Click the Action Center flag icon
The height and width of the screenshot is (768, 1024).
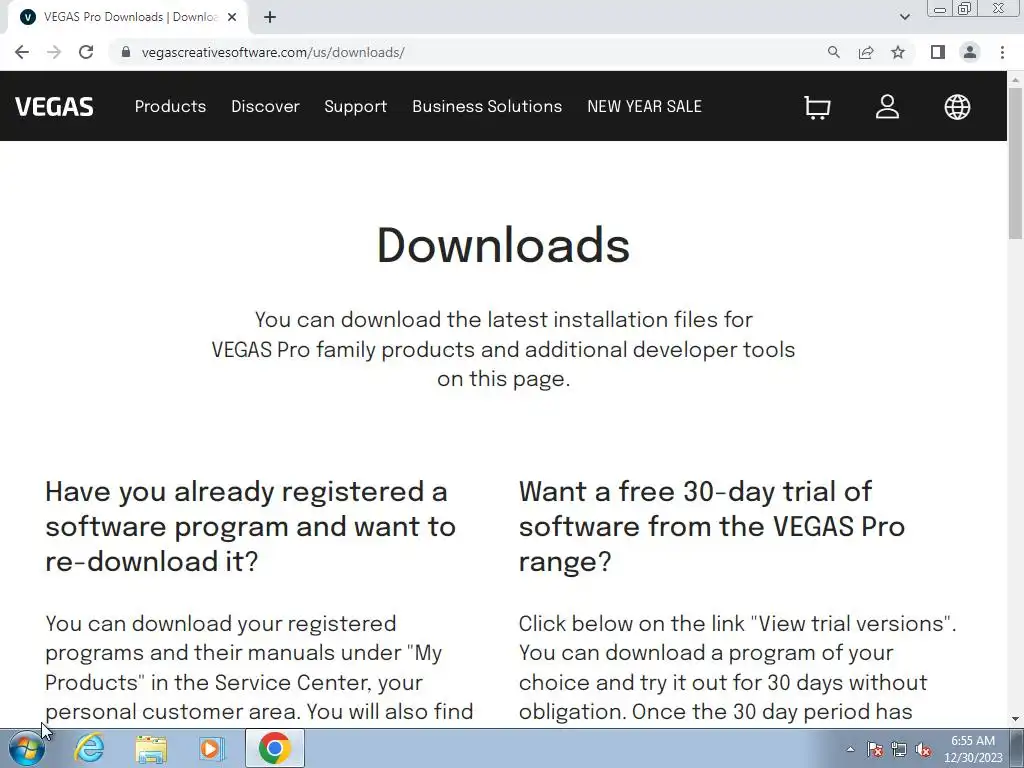(875, 750)
